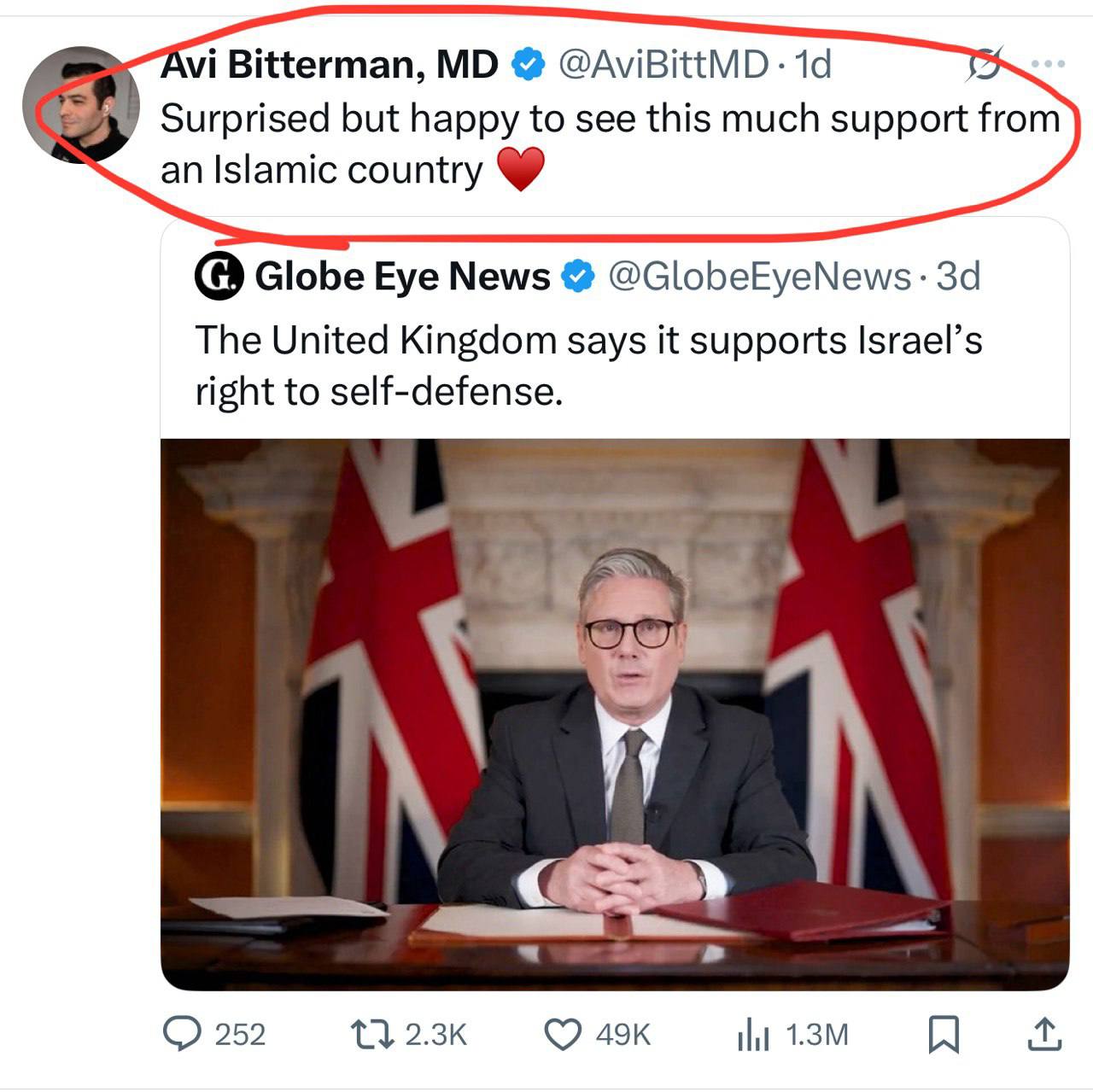The width and height of the screenshot is (1093, 1092).
Task: Repost this tweet using the retweet icon
Action: coord(373,1034)
